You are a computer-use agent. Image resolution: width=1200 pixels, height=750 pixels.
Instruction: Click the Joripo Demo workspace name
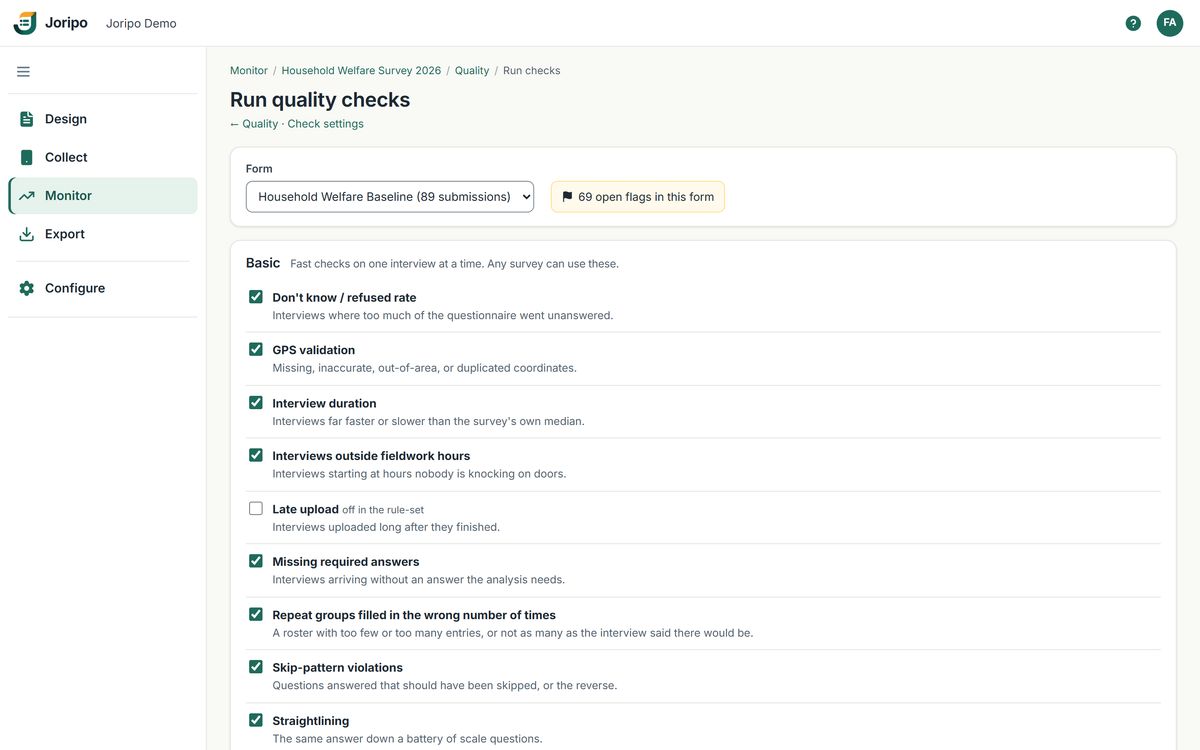click(x=141, y=23)
